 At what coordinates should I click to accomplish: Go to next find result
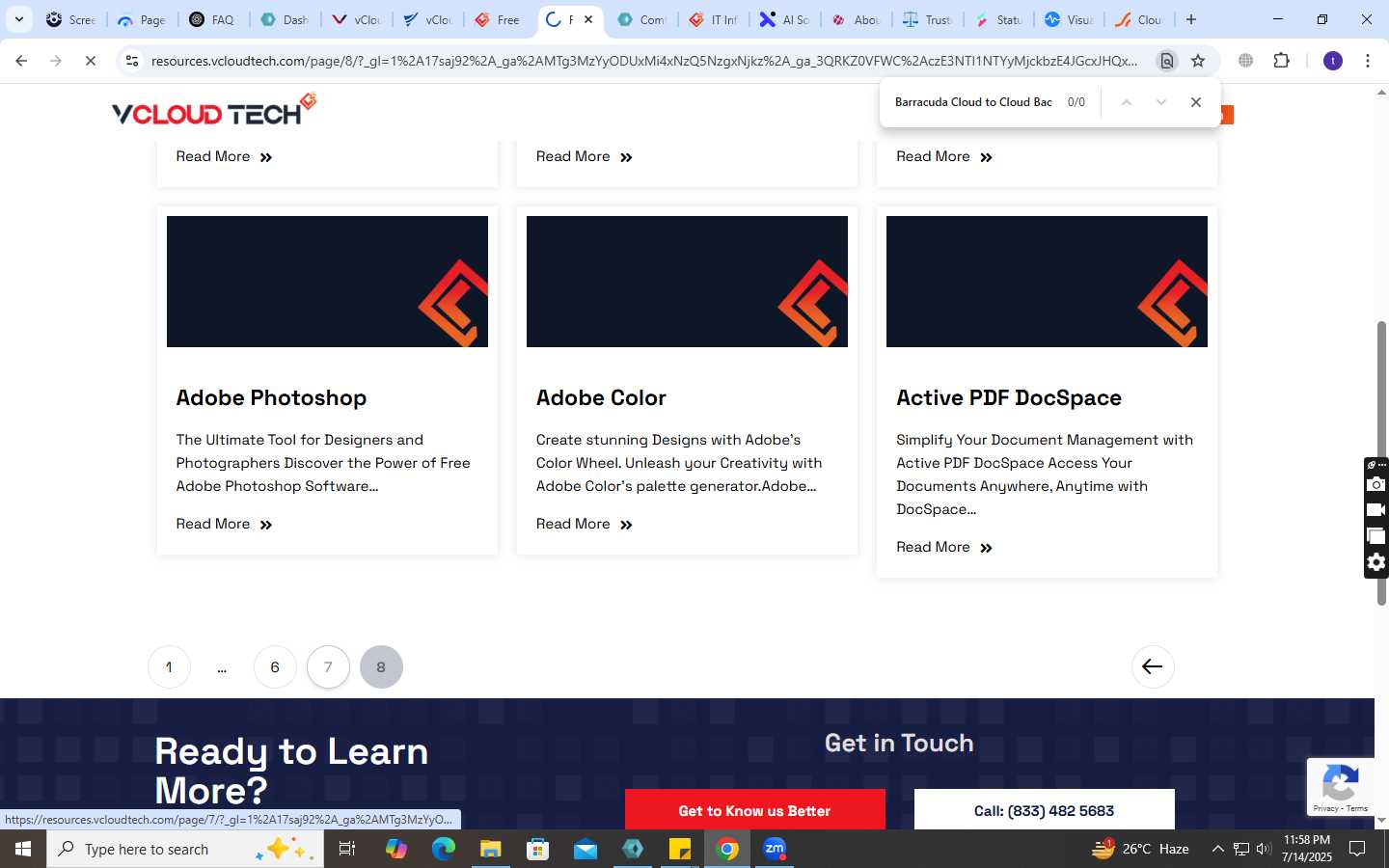click(x=1161, y=102)
